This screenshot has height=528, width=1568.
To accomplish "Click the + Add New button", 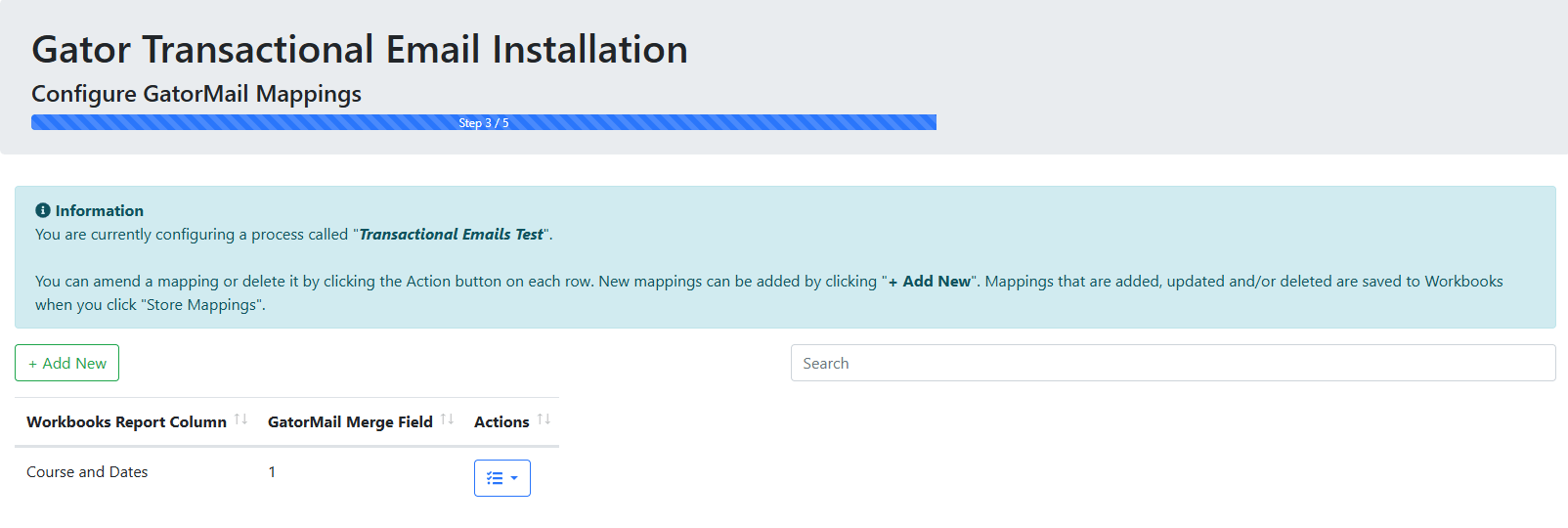I will [x=66, y=363].
